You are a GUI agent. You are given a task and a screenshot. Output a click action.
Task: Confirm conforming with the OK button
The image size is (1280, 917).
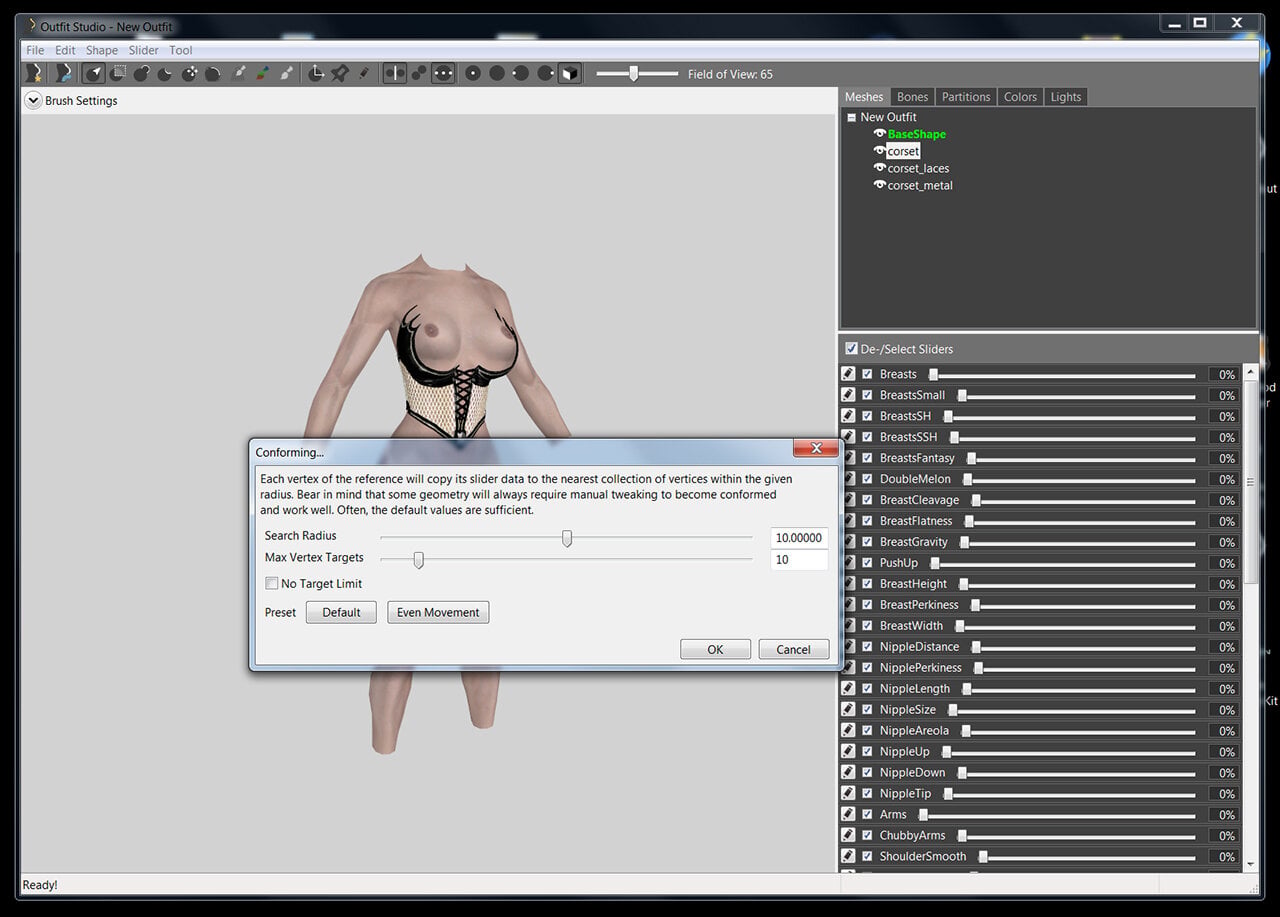click(715, 649)
